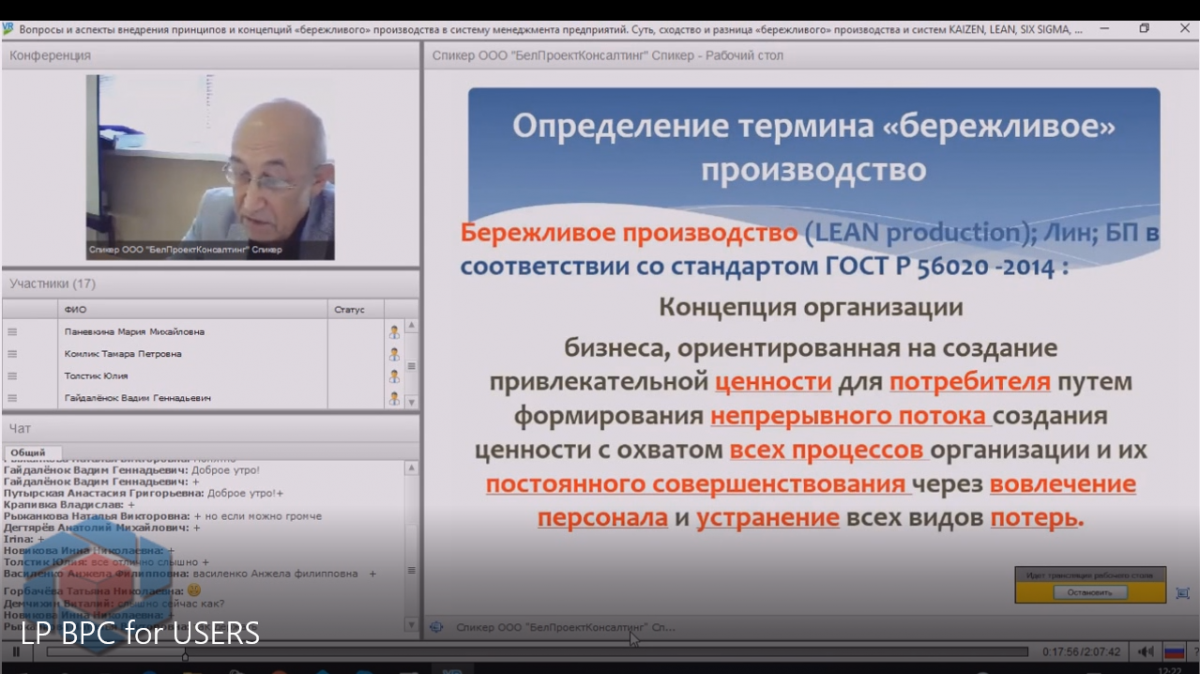Click the Статус column header
Image resolution: width=1200 pixels, height=674 pixels.
click(355, 310)
